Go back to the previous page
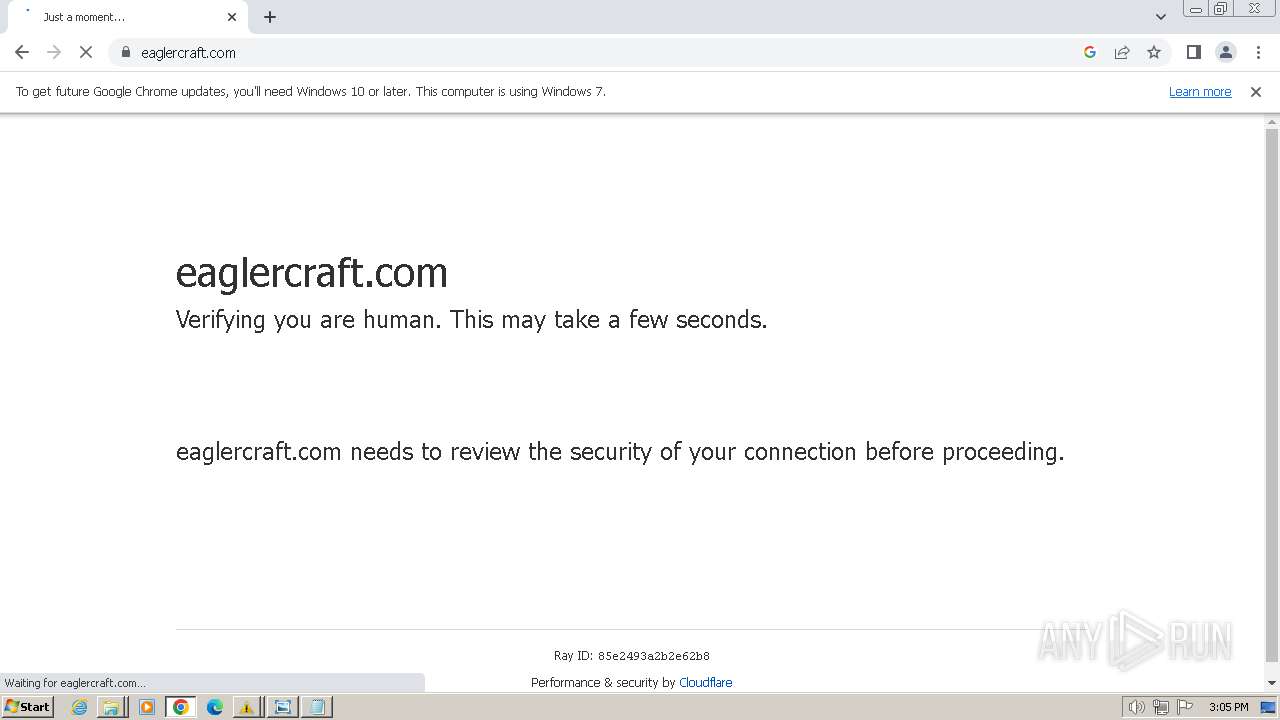Image resolution: width=1280 pixels, height=720 pixels. click(22, 52)
